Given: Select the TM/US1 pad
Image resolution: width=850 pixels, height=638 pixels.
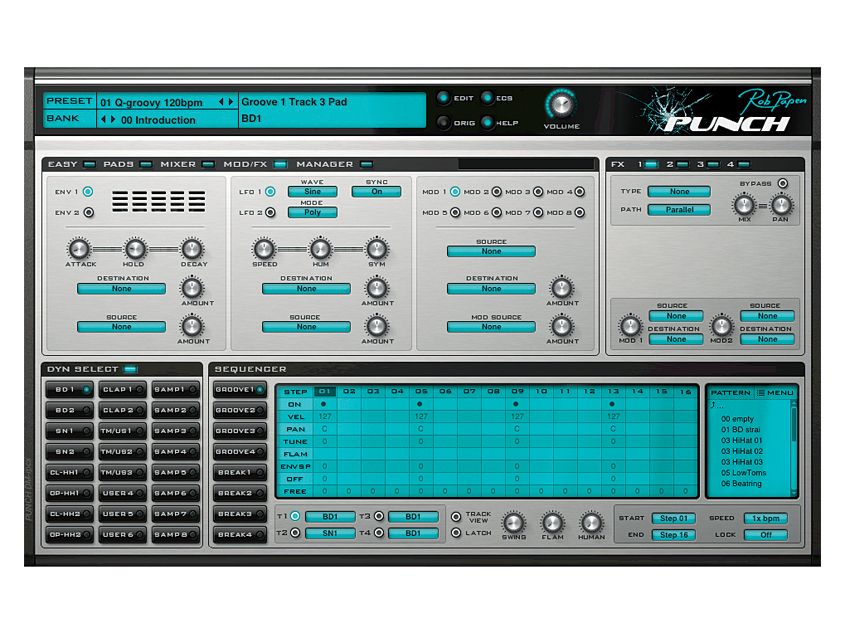Looking at the screenshot, I should [x=123, y=431].
